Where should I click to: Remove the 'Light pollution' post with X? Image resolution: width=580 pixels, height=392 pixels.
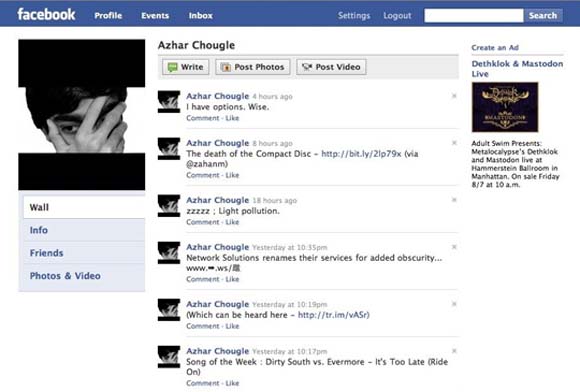(454, 200)
